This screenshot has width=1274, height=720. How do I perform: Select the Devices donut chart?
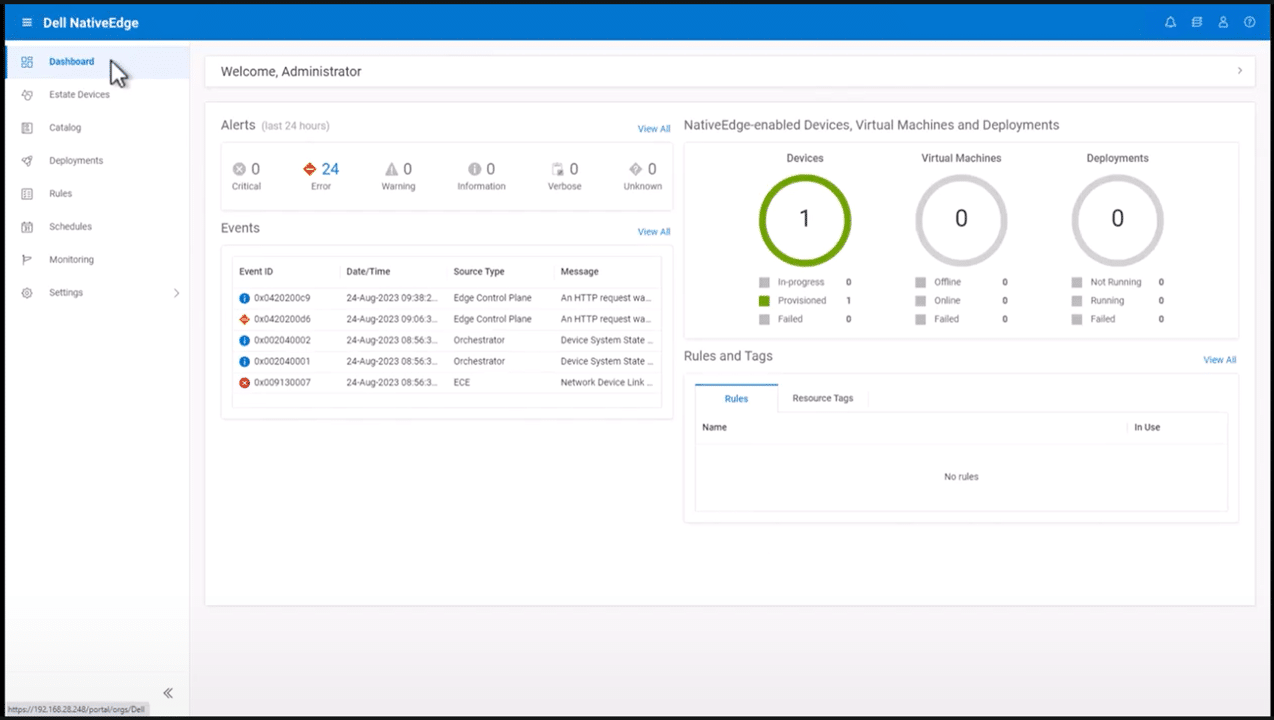(x=805, y=220)
